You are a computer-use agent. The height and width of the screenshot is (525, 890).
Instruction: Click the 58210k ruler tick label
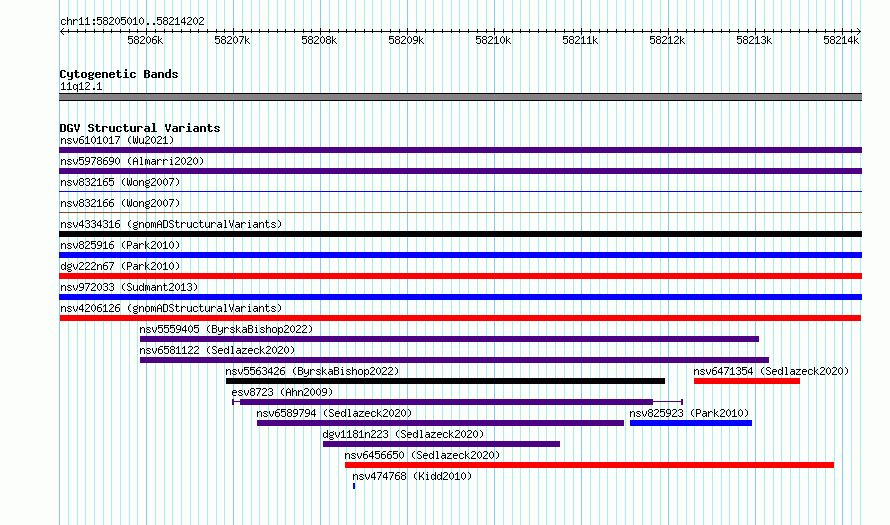[493, 40]
